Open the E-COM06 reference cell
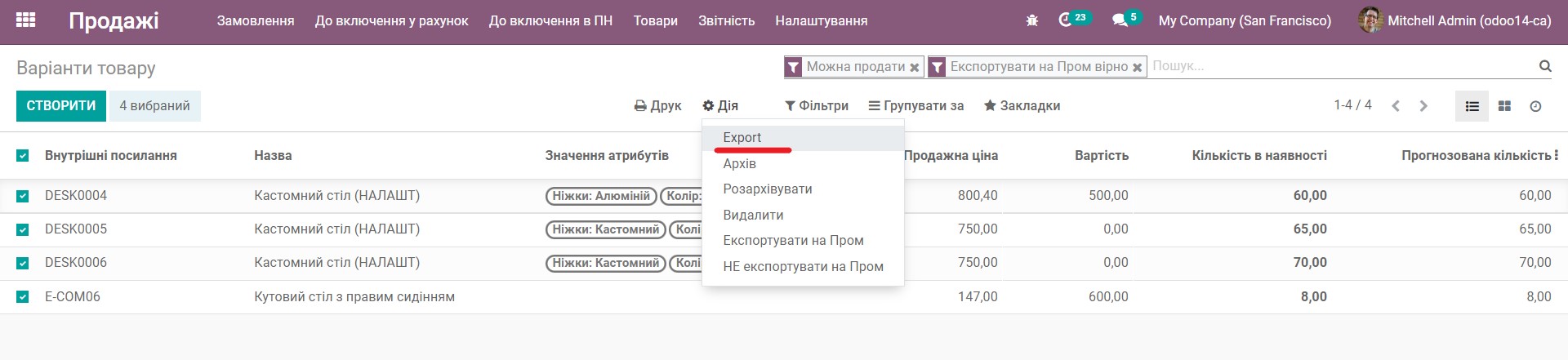 73,297
